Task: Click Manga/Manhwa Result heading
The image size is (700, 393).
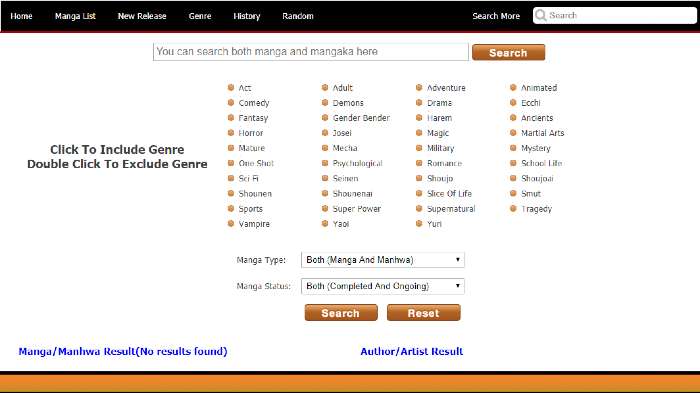Action: click(123, 351)
